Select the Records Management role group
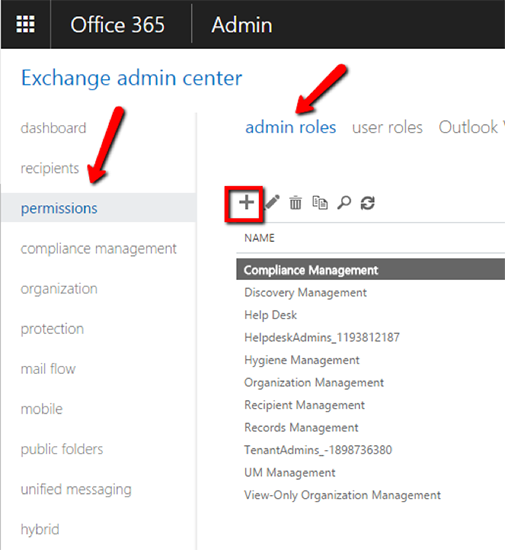The image size is (505, 550). click(301, 428)
